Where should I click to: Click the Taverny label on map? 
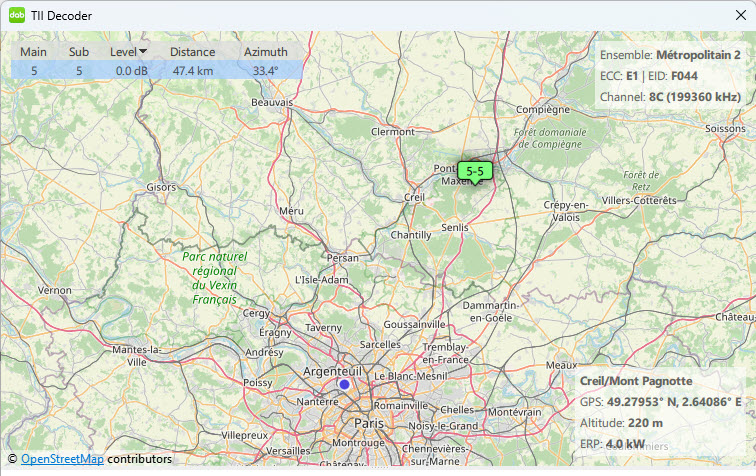click(x=323, y=328)
